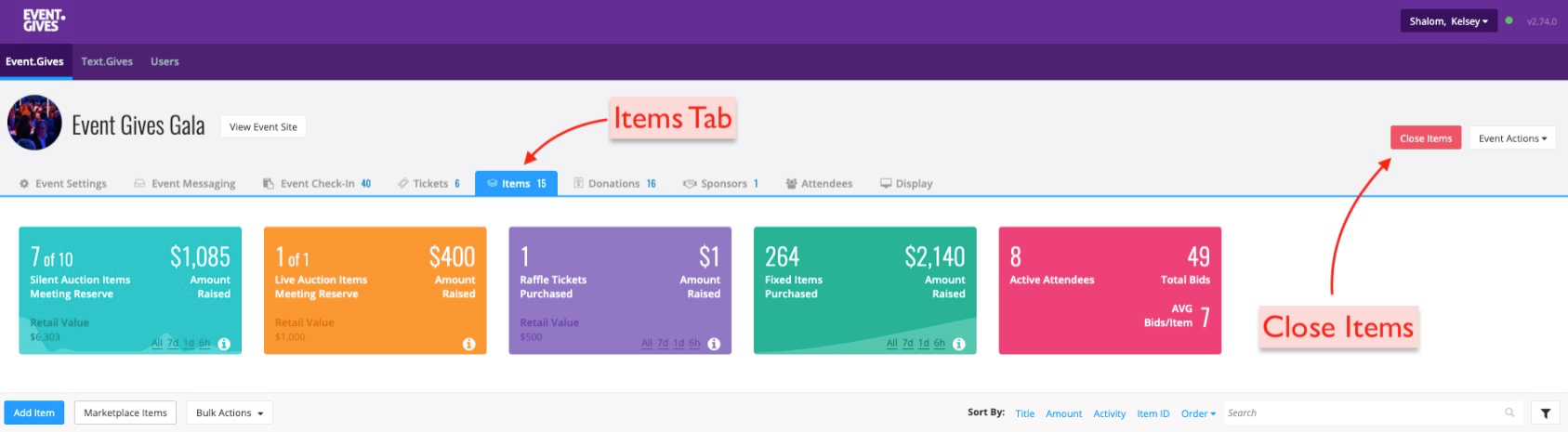Expand the Event Actions dropdown
This screenshot has width=1568, height=432.
pos(1512,137)
